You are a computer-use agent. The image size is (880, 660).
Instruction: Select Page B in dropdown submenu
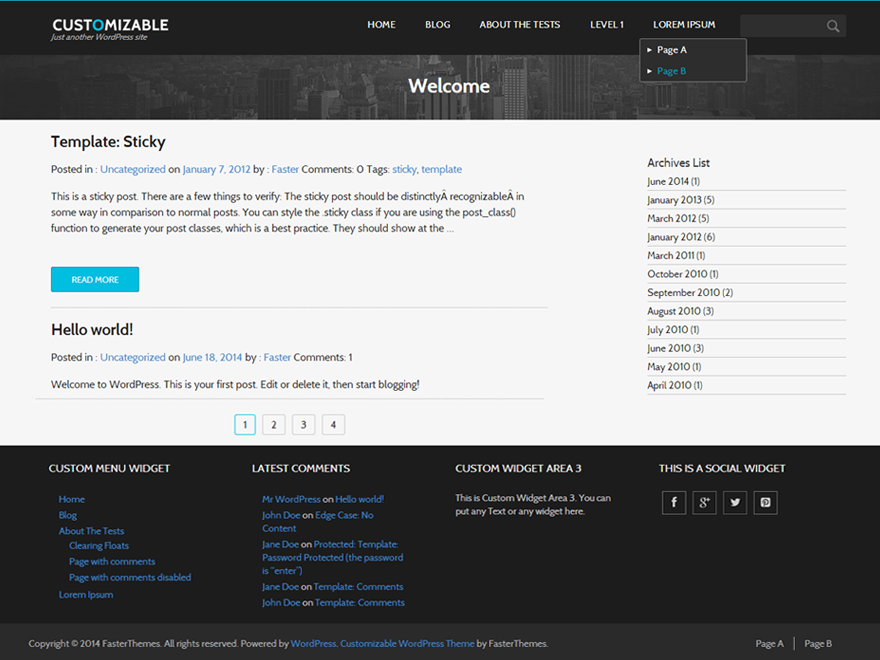tap(671, 71)
